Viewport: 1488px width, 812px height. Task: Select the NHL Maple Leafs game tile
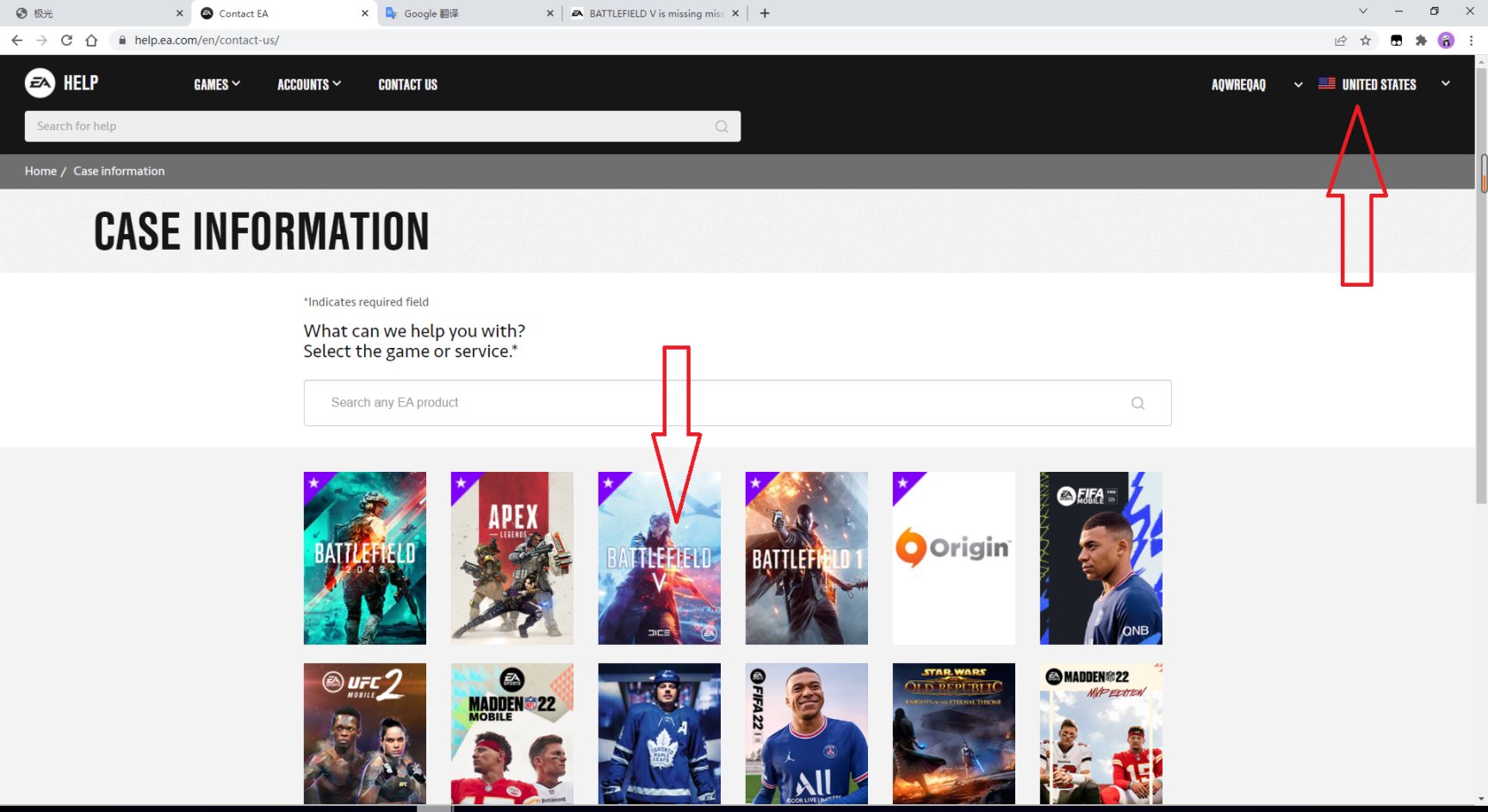tap(660, 734)
